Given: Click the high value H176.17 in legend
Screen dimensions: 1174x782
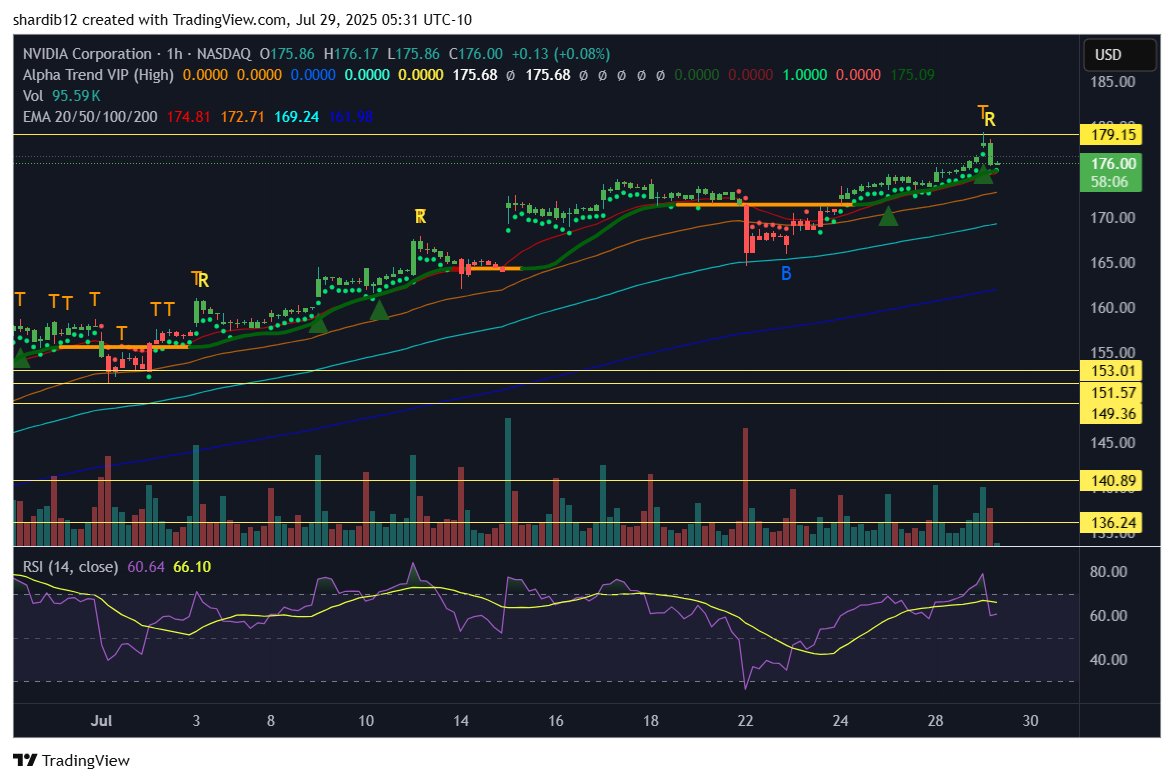Looking at the screenshot, I should point(351,54).
